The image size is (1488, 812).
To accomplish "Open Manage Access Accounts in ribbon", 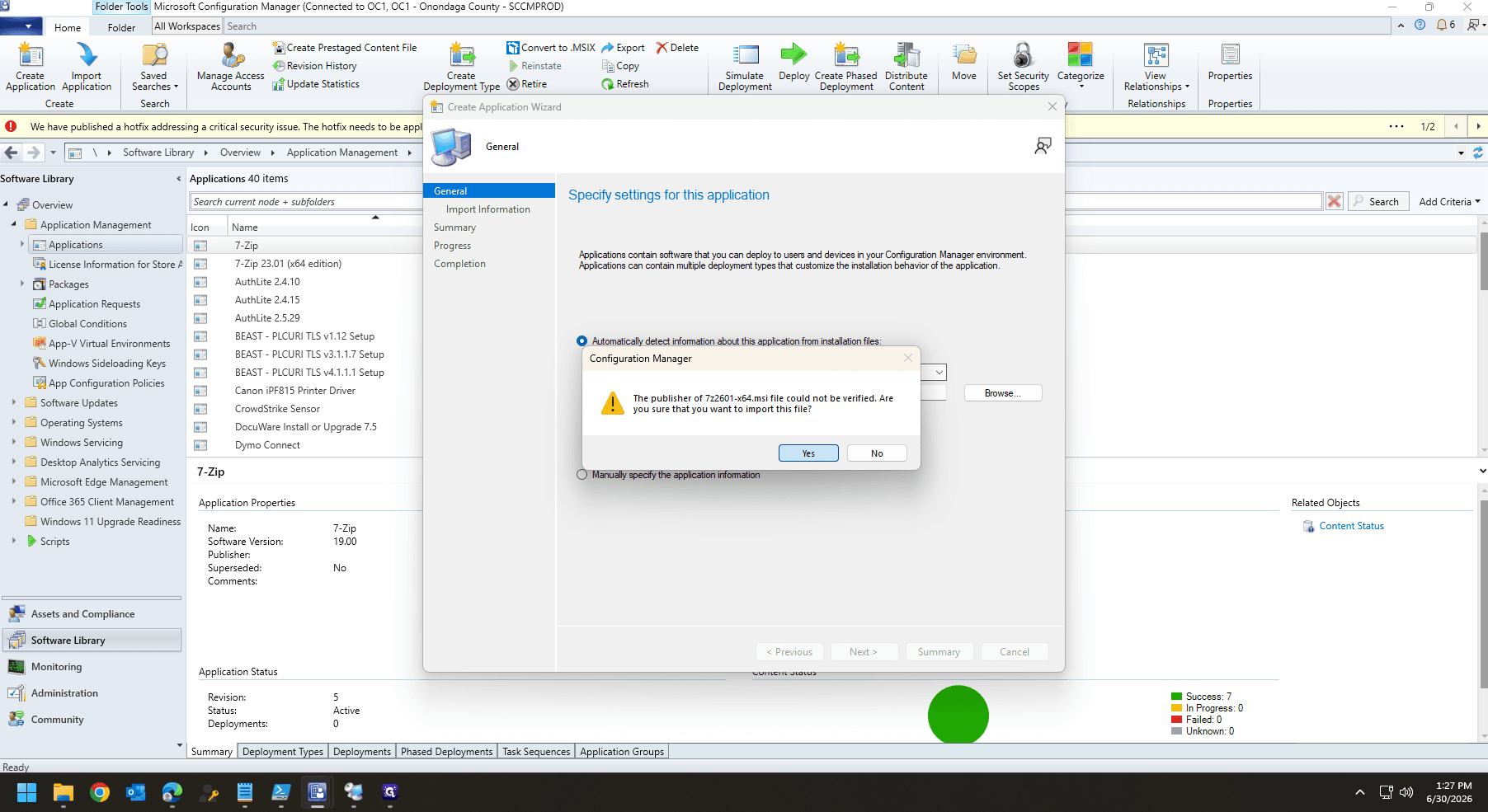I will (231, 67).
